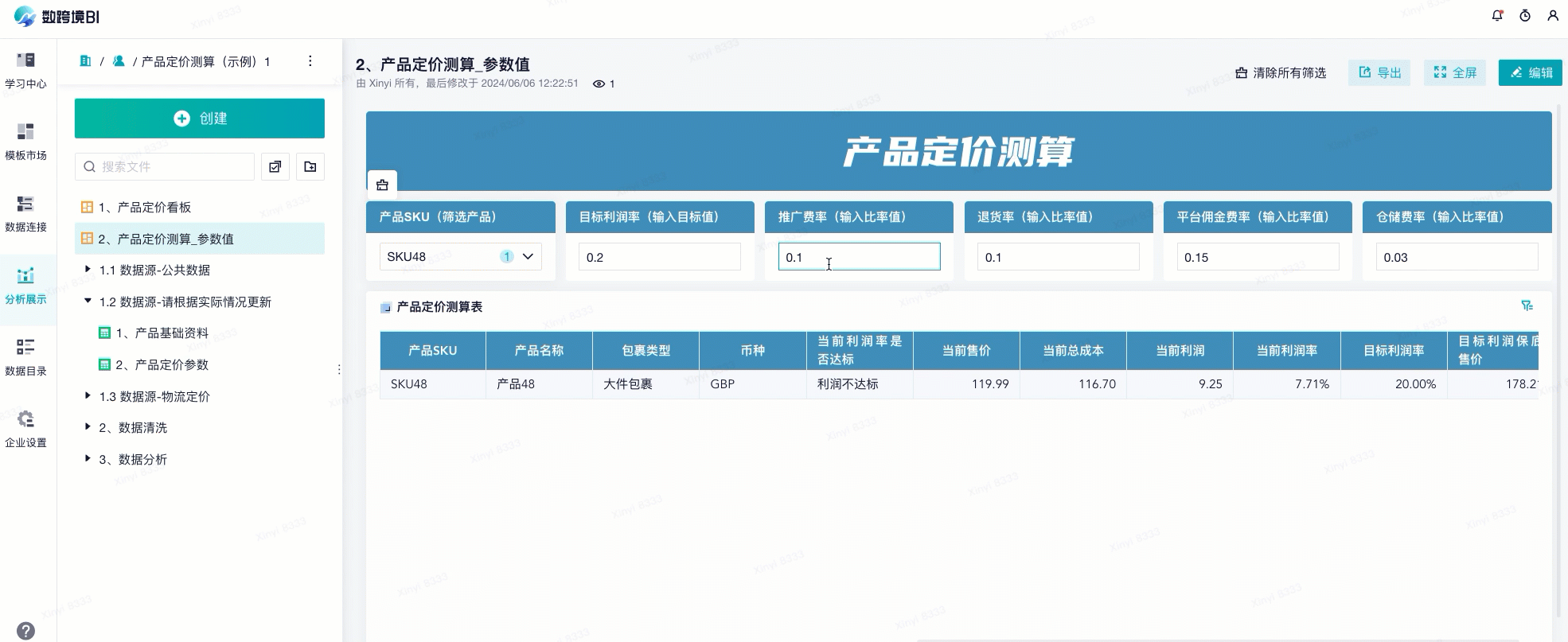Click the 当前利润率 column header
Viewport: 1568px width, 642px height.
click(x=1286, y=351)
